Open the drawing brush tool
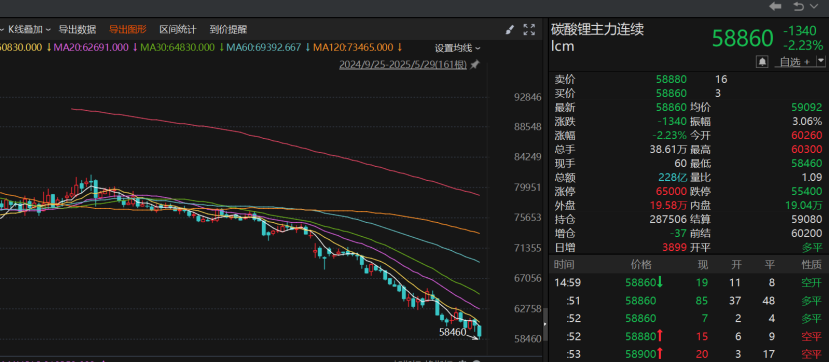Viewport: 830px width, 363px height. coord(510,30)
